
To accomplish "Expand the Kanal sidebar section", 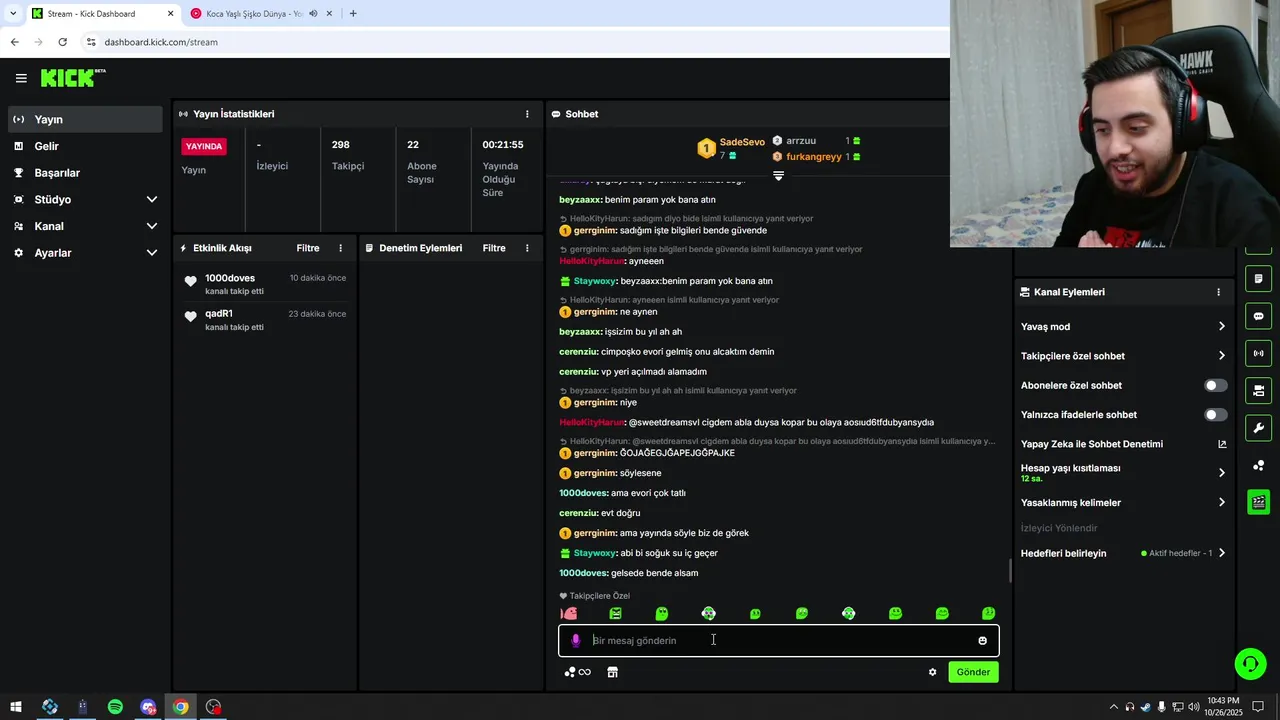I will 85,226.
